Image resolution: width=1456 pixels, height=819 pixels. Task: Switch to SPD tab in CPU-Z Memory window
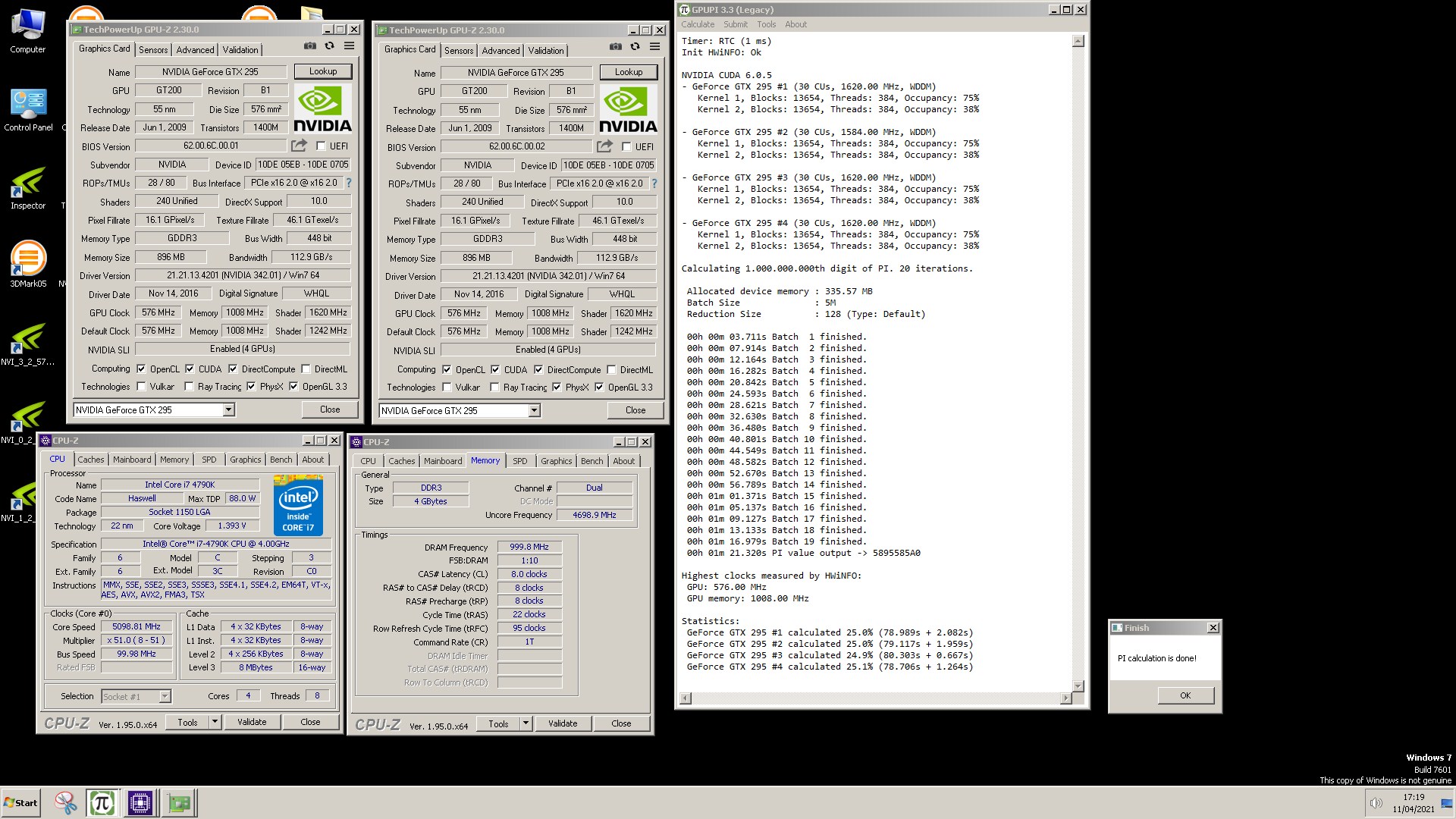pyautogui.click(x=519, y=461)
